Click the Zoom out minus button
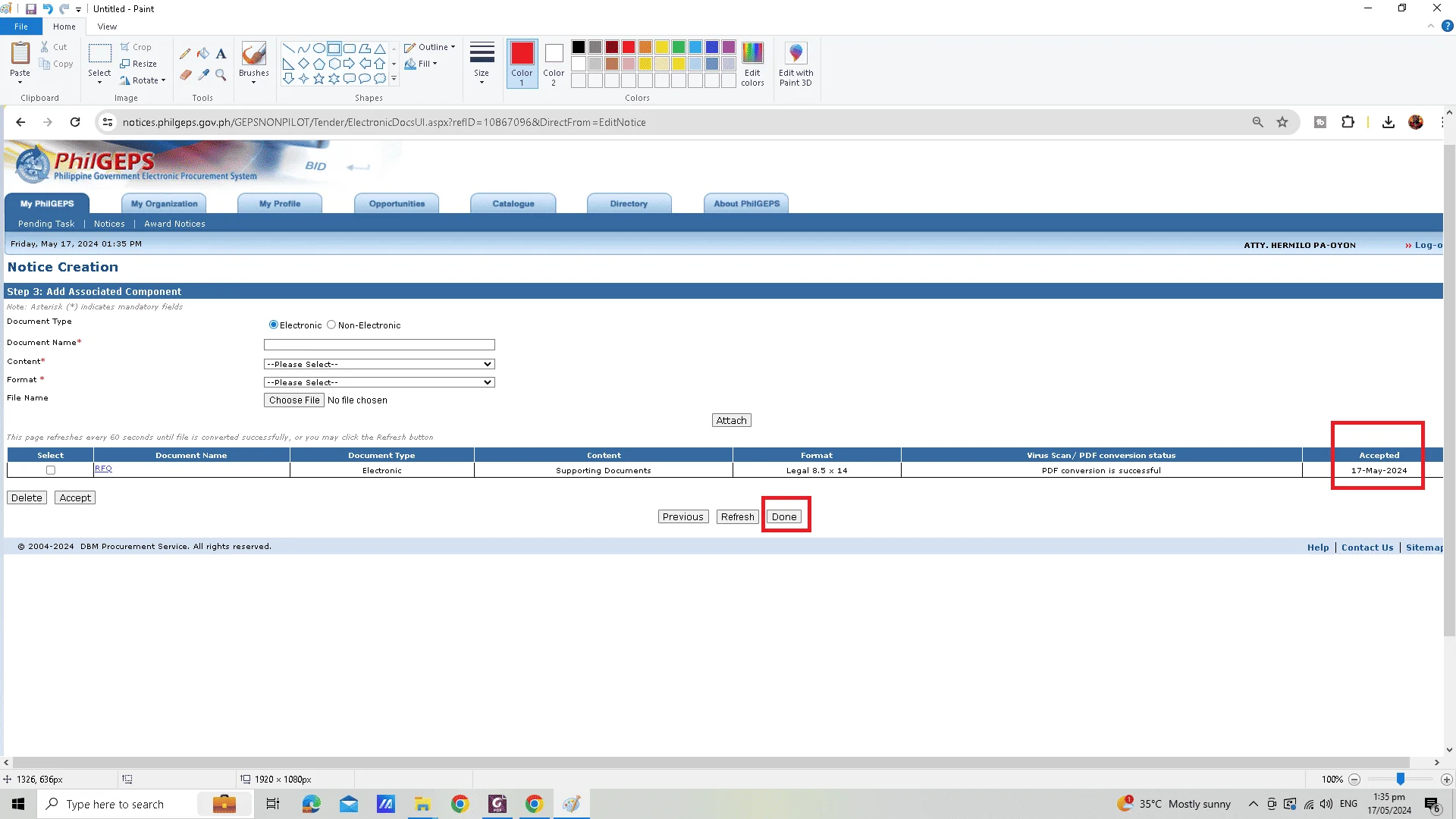 (1354, 779)
